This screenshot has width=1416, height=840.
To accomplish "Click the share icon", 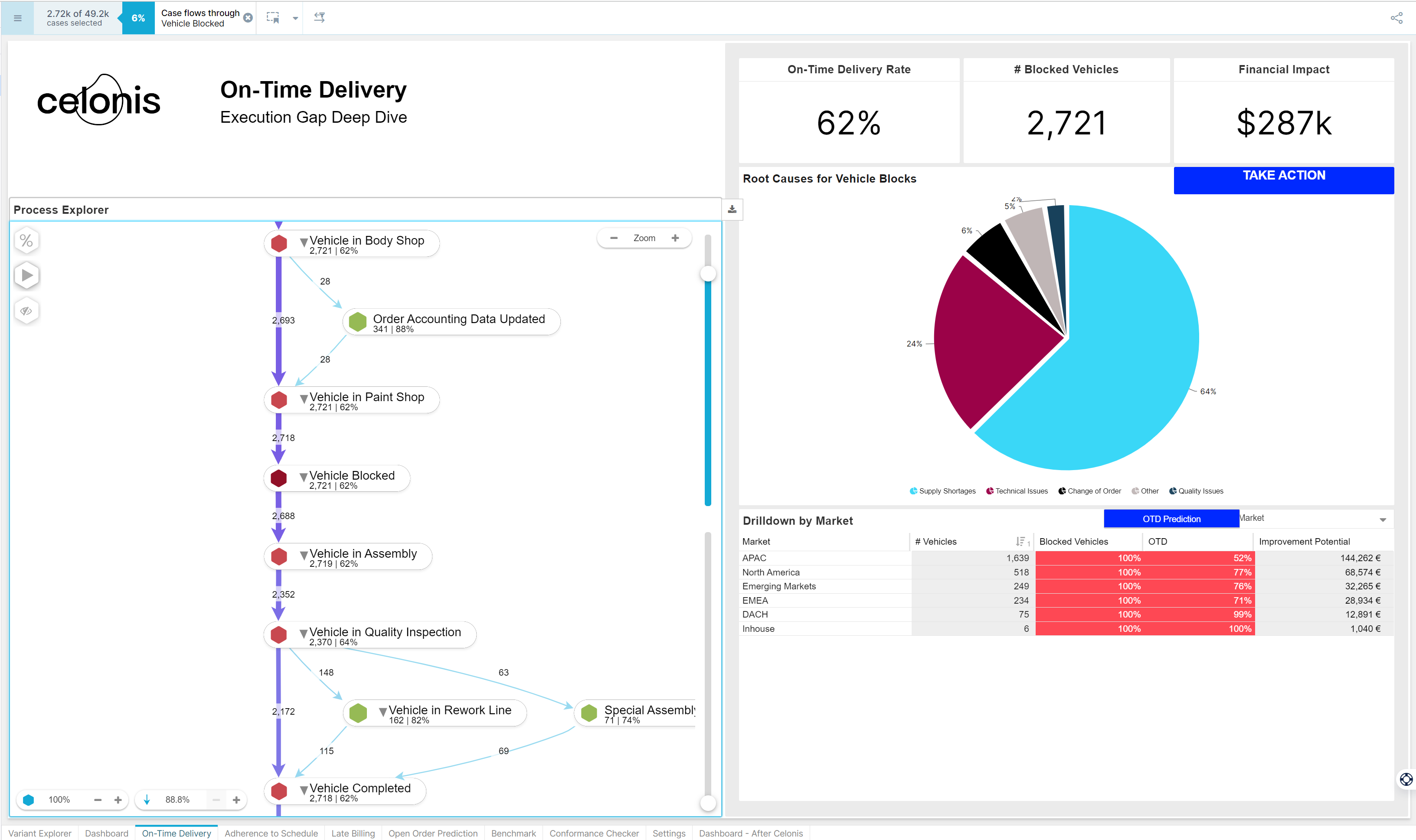I will pyautogui.click(x=1396, y=18).
